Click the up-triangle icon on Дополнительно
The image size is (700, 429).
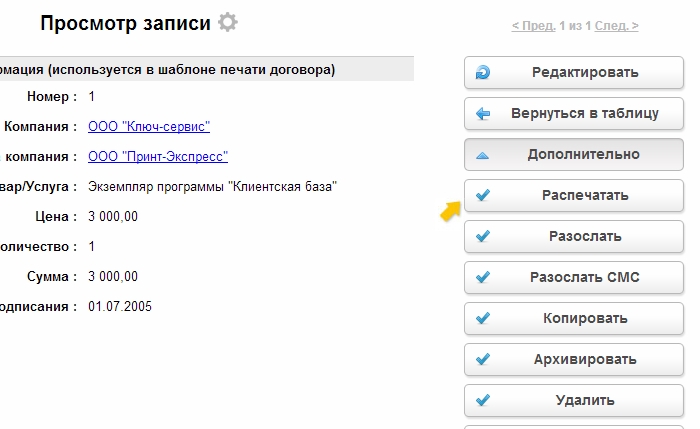(484, 156)
